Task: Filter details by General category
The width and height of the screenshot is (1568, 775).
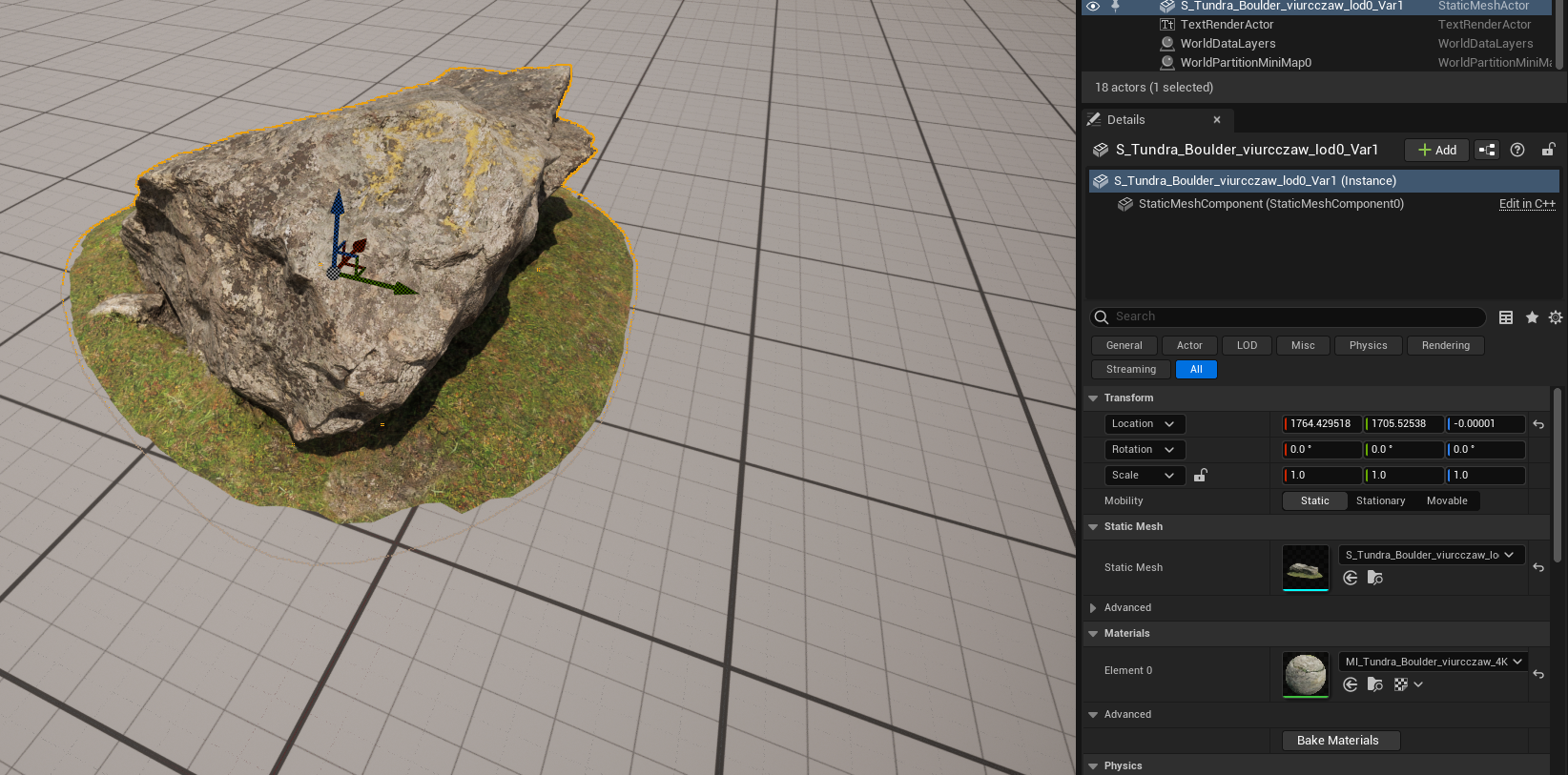Action: tap(1124, 346)
